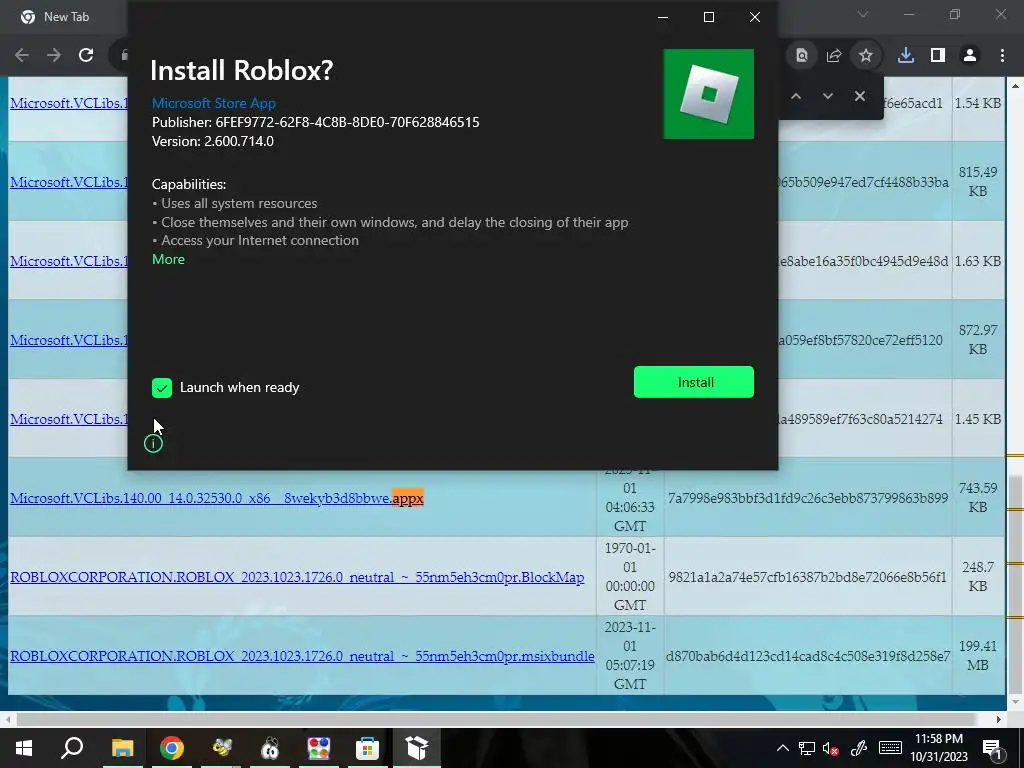
Task: Open the touch keyboard tray icon
Action: [x=890, y=748]
